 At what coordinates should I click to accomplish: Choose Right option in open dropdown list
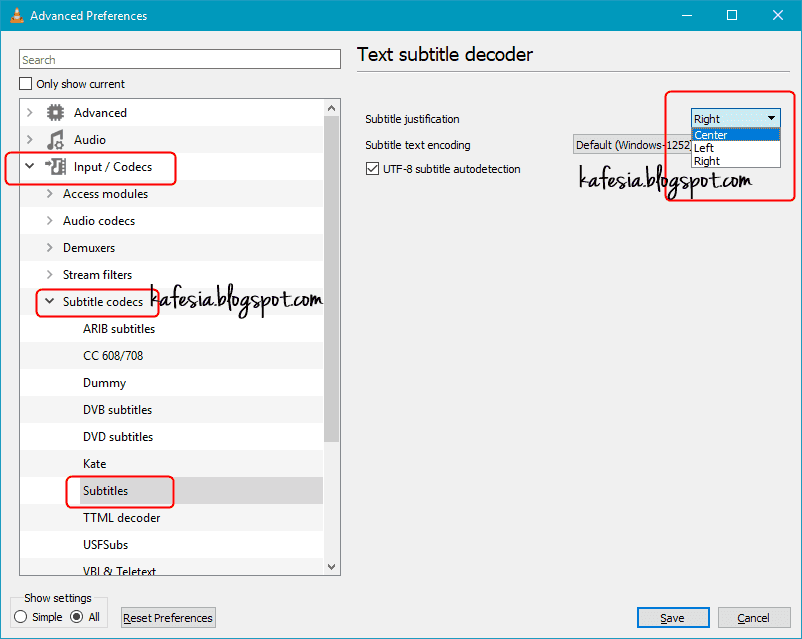[x=736, y=161]
